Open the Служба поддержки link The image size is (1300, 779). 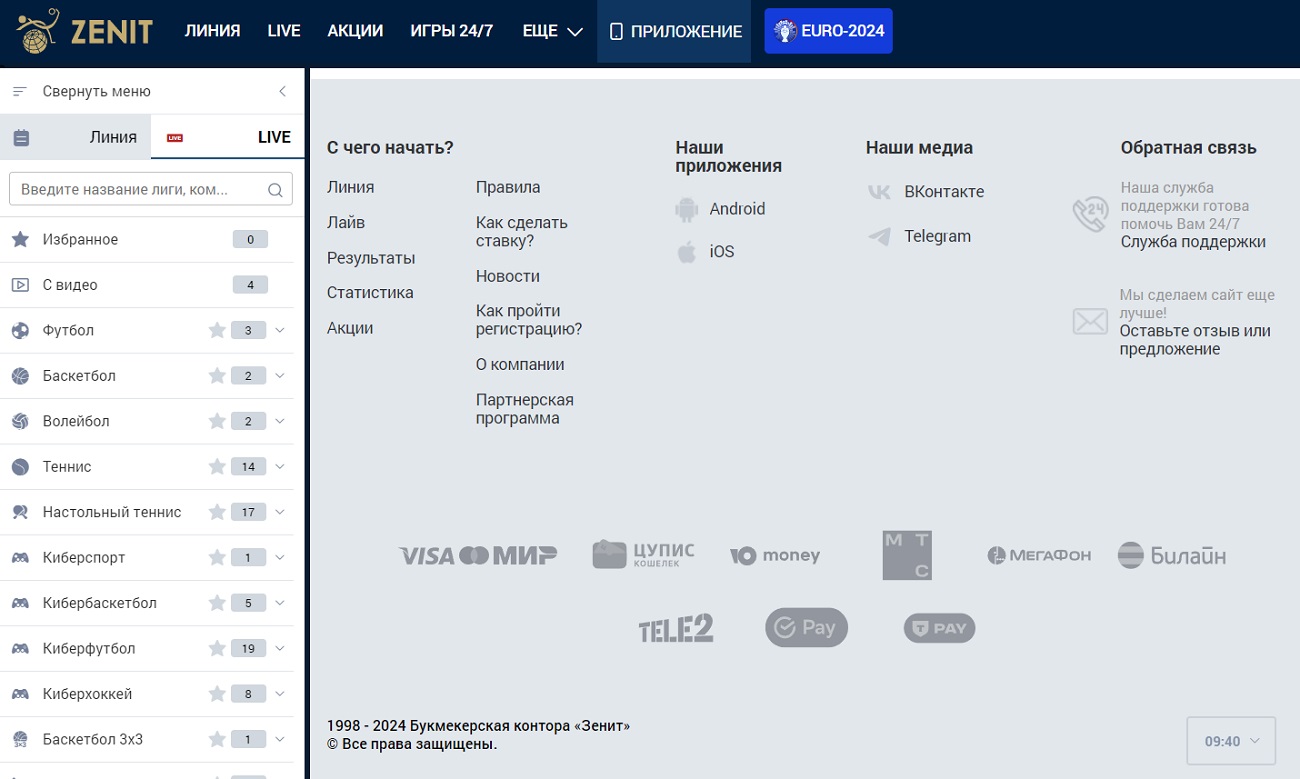pyautogui.click(x=1193, y=242)
